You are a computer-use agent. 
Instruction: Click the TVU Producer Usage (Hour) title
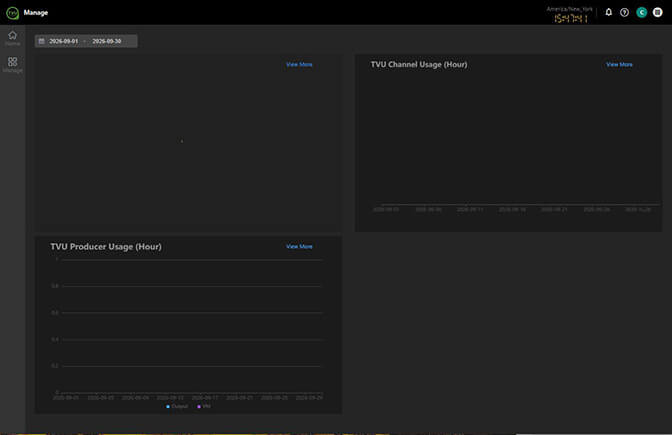(x=106, y=247)
